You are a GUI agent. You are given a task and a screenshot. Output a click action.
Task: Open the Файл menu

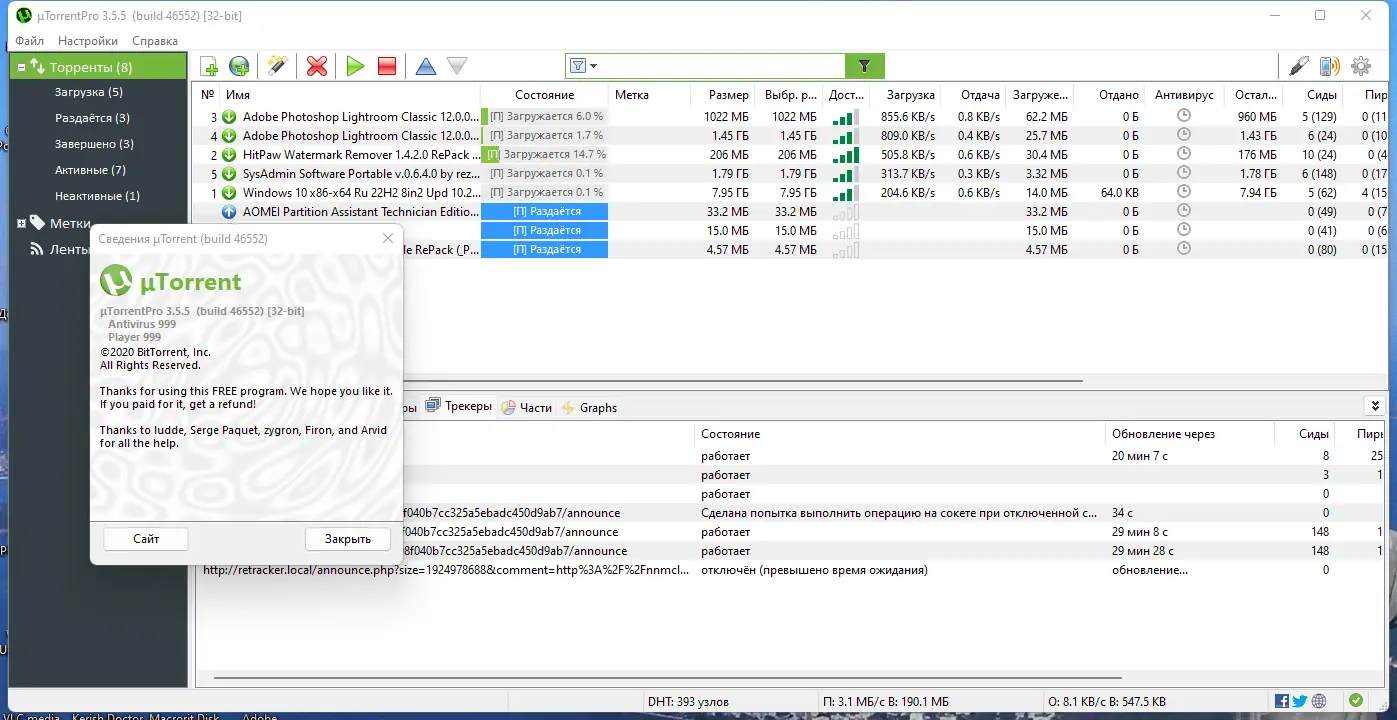[30, 41]
